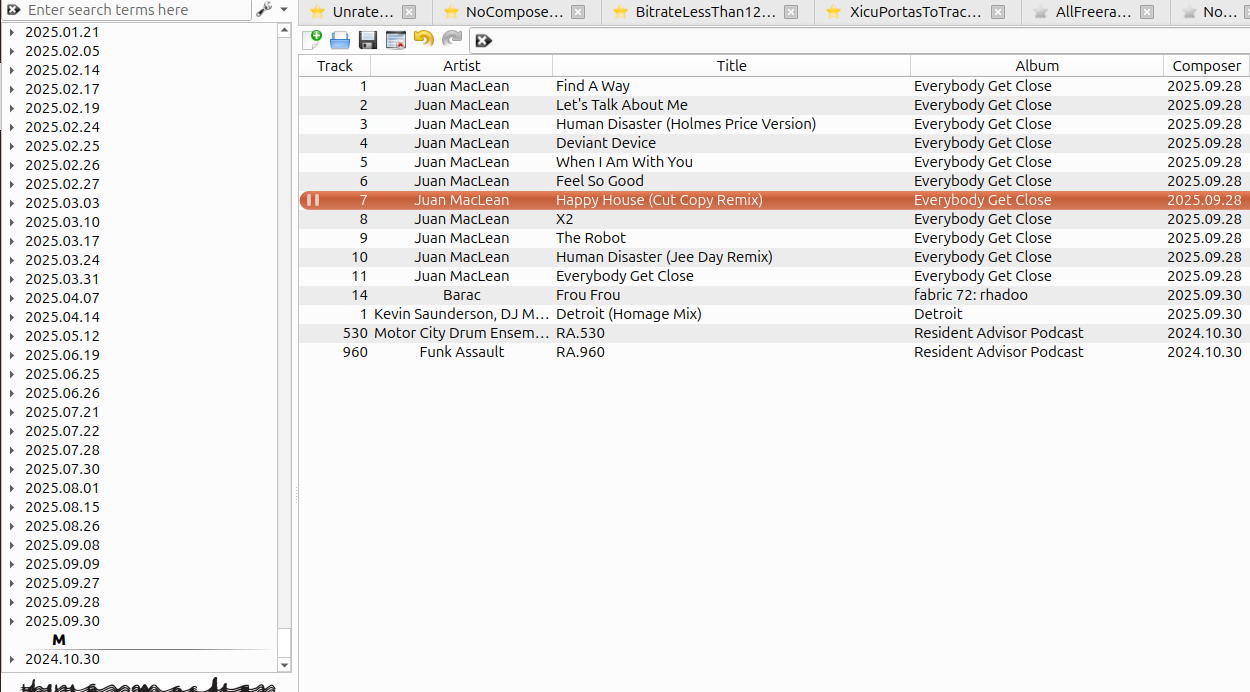Click the load playlist icon
1250x692 pixels.
[x=340, y=40]
